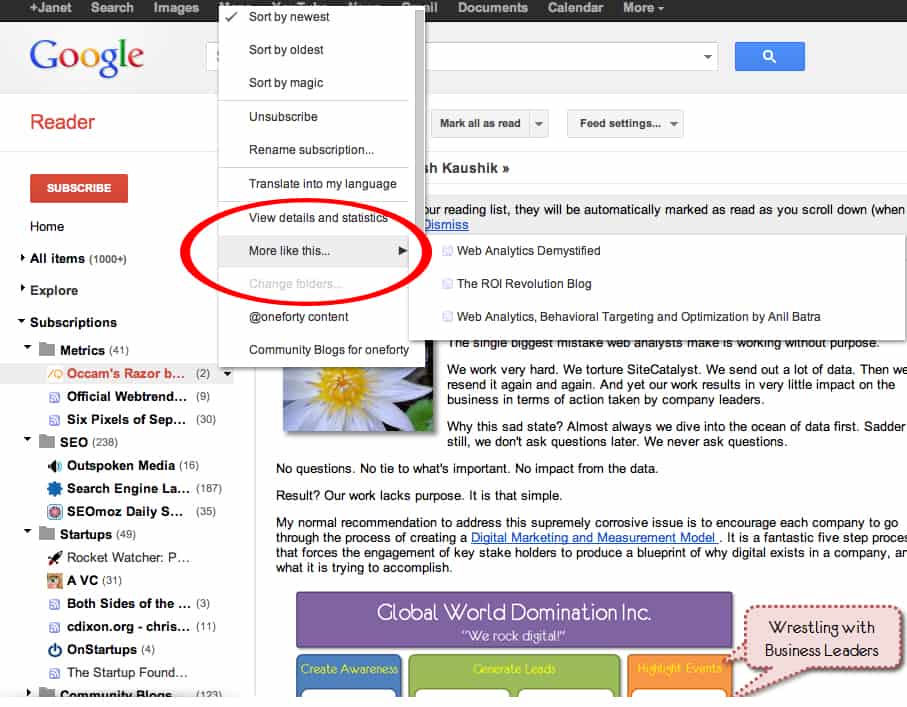Open The ROI Revolution Blog suggestion
Screen dimensions: 907x707
[524, 284]
